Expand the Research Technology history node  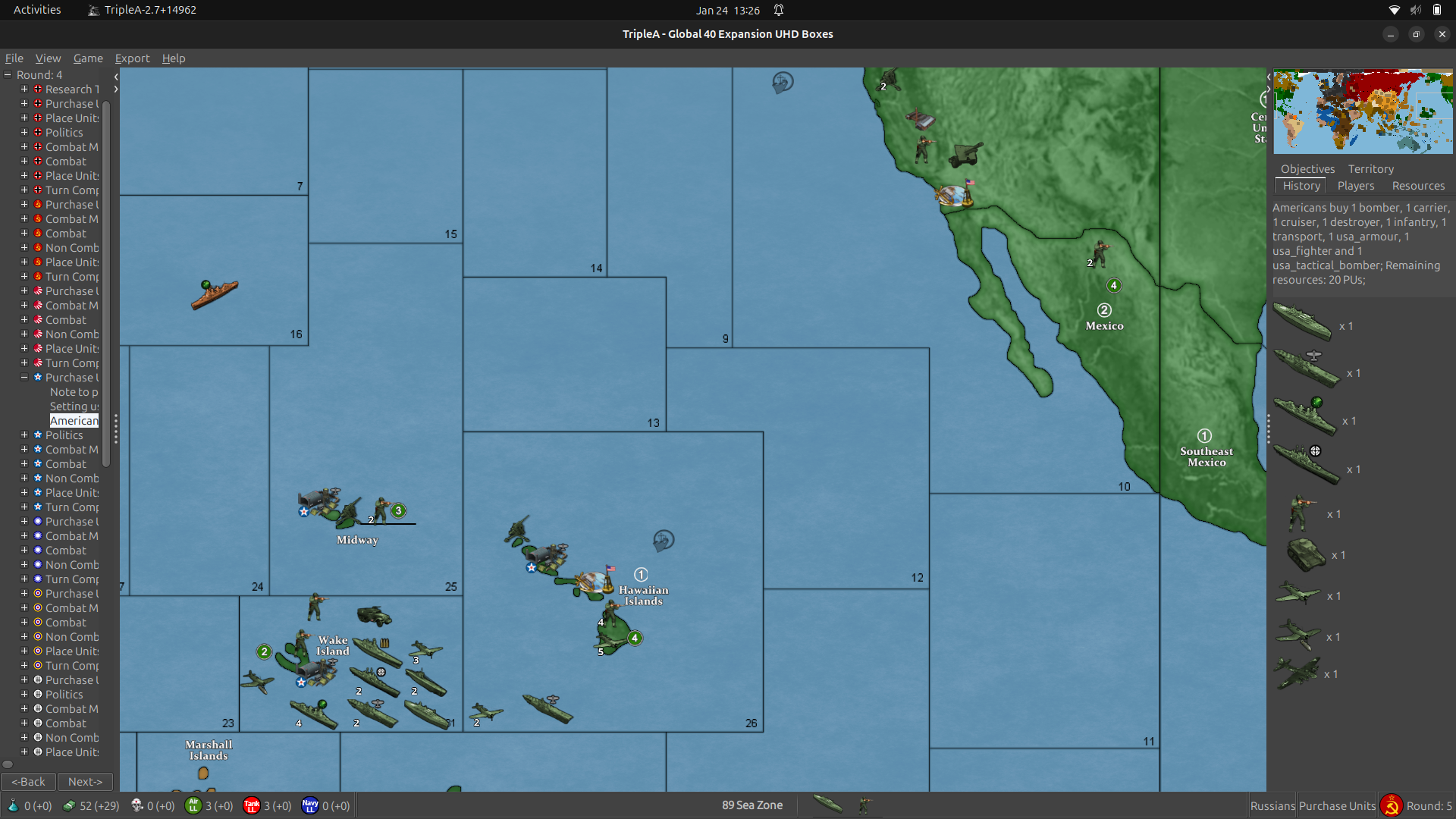24,89
